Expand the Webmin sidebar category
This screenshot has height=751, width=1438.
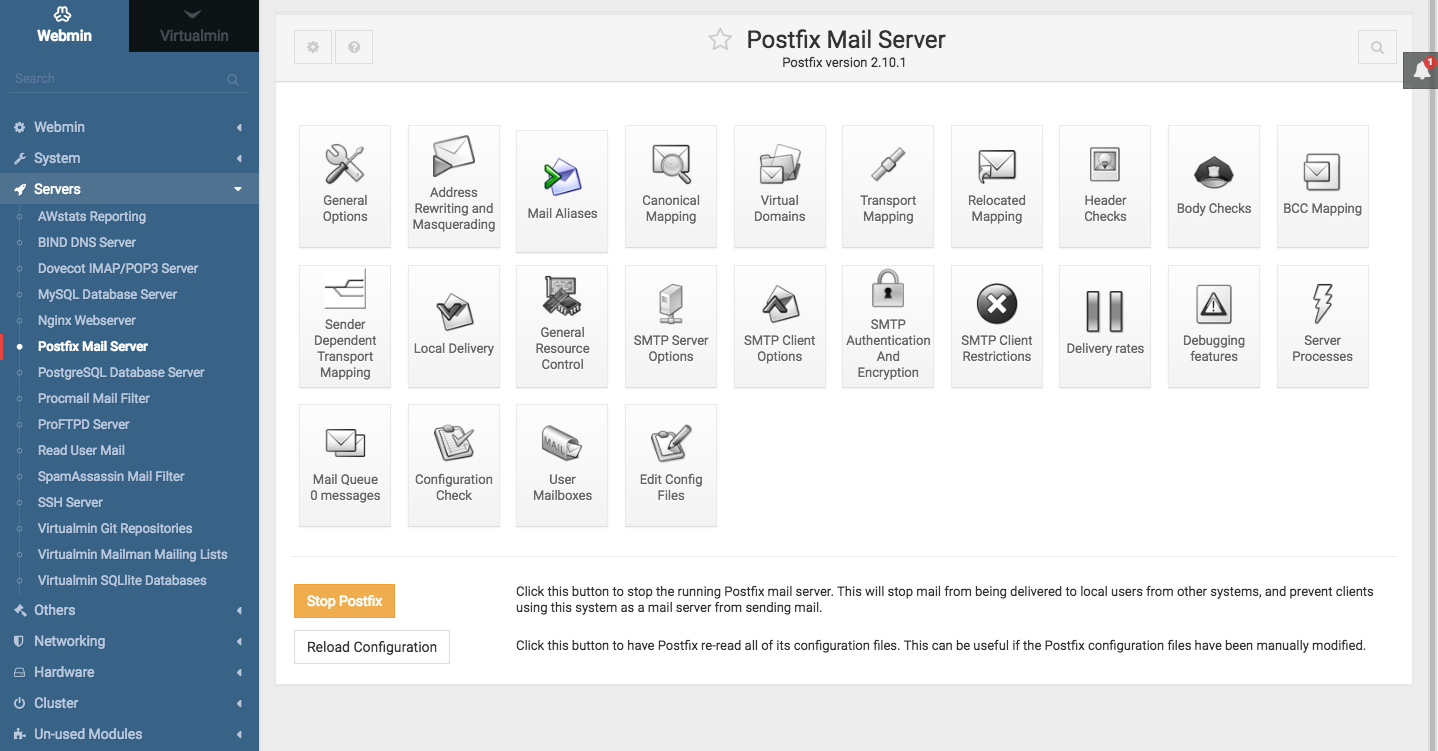pyautogui.click(x=129, y=127)
